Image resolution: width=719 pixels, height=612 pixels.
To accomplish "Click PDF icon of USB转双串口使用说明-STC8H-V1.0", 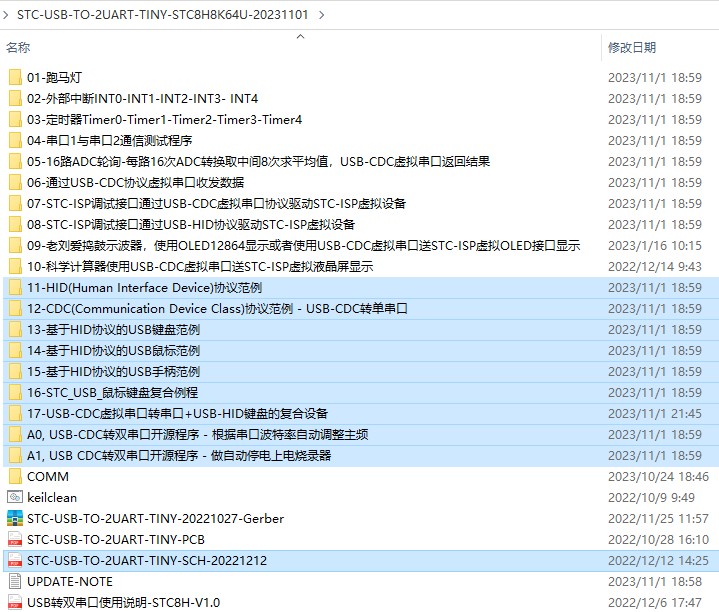I will (15, 602).
